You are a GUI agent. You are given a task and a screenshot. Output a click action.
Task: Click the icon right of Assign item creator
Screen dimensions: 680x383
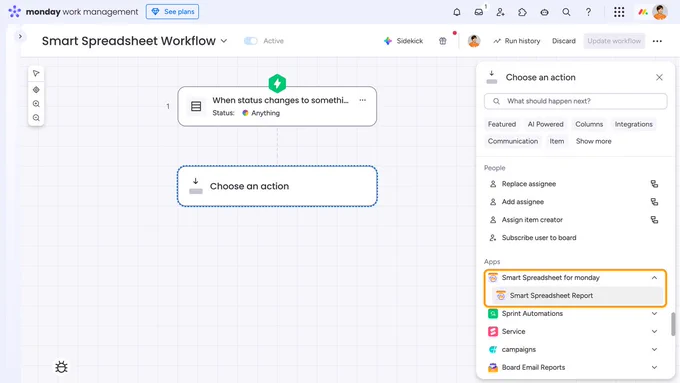654,220
